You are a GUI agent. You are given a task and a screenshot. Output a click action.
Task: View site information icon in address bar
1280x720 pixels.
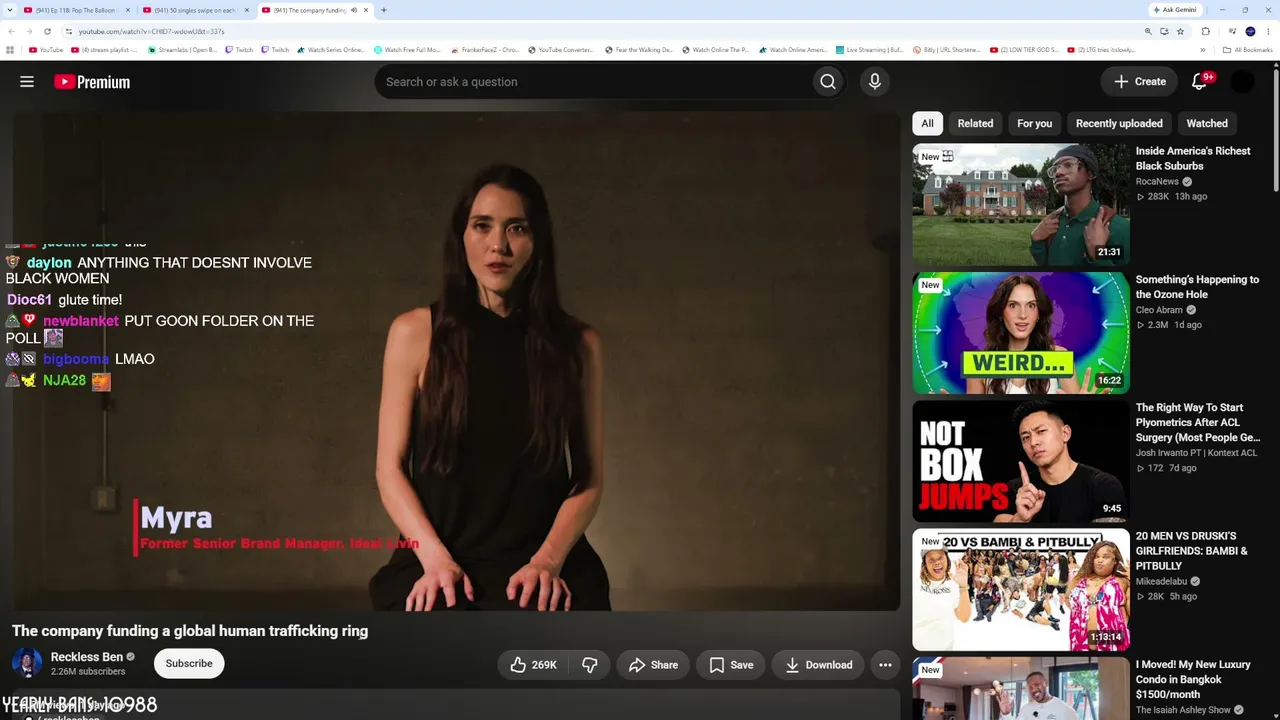click(68, 31)
